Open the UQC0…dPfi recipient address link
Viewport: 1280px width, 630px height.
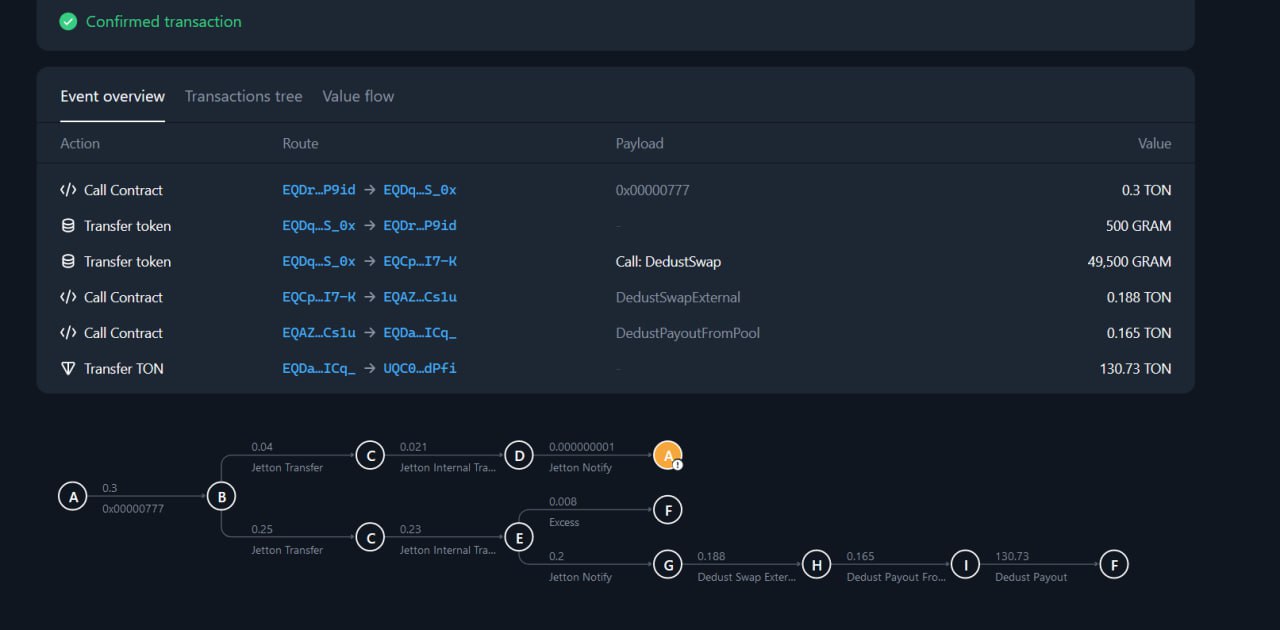(x=420, y=369)
